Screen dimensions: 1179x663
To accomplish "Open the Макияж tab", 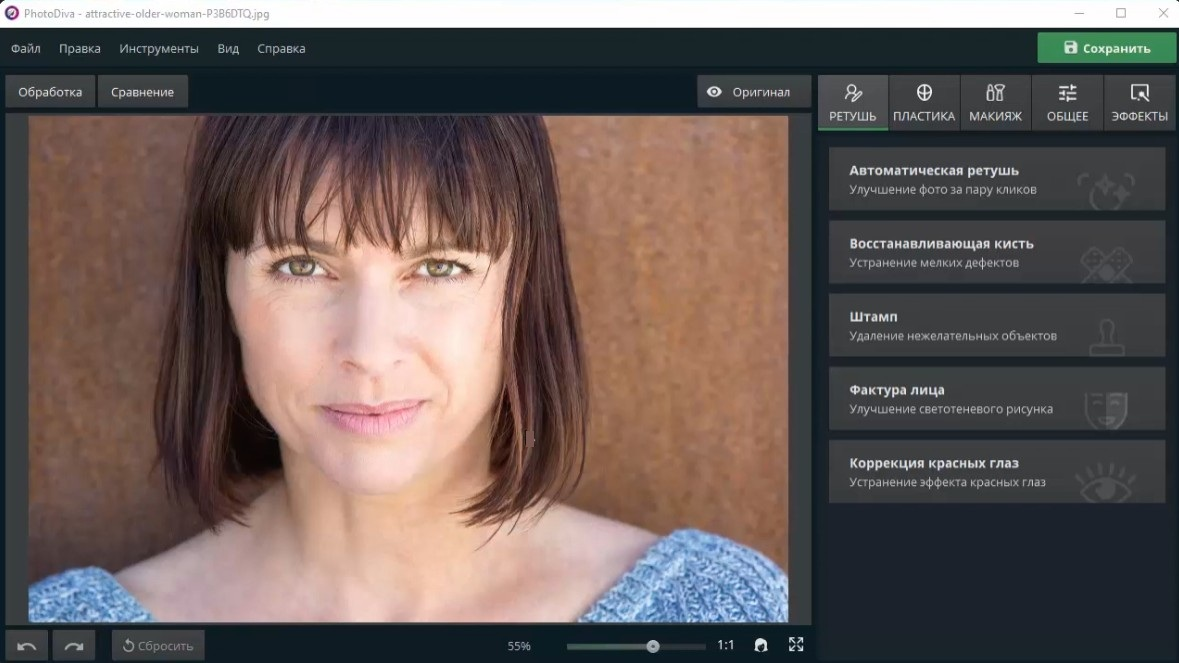I will 996,103.
